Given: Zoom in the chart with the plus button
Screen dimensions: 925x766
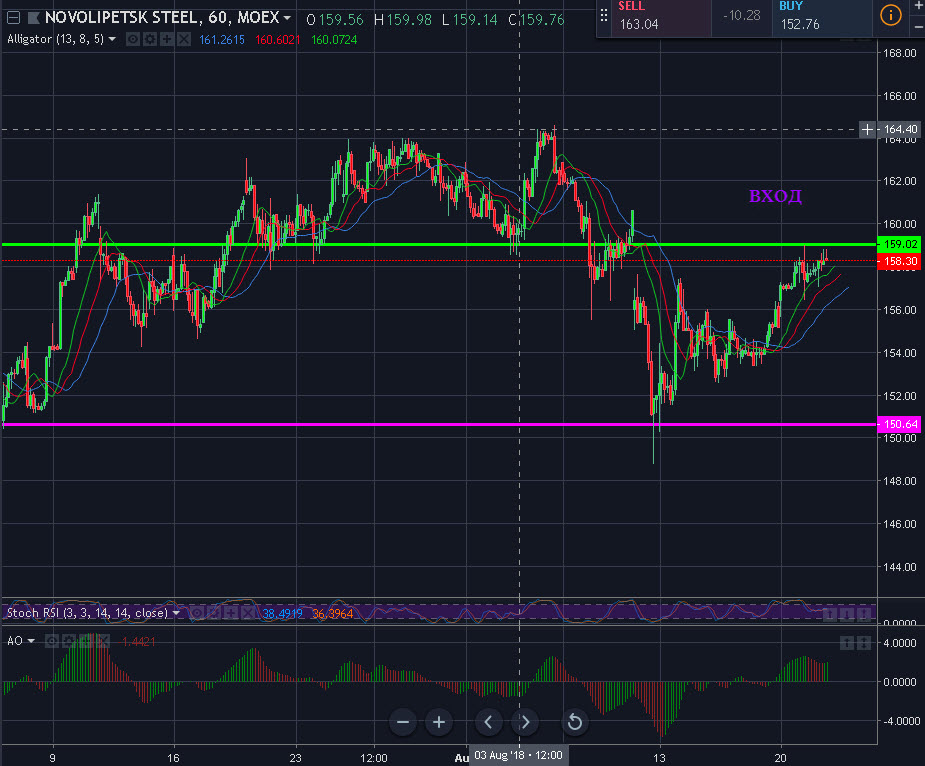Looking at the screenshot, I should [439, 722].
